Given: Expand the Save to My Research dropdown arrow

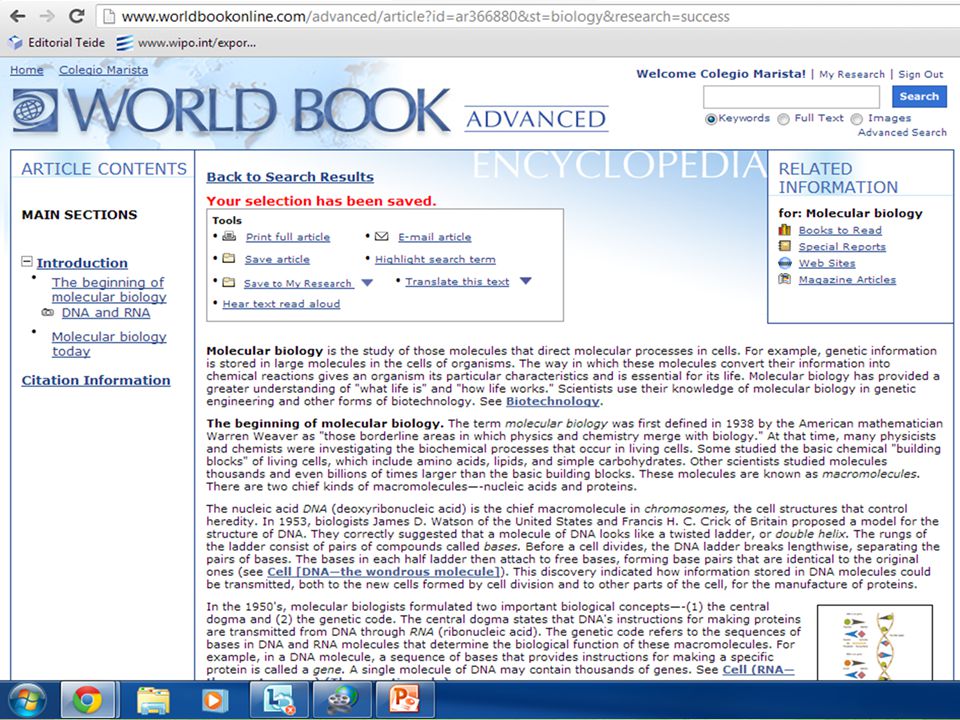Looking at the screenshot, I should point(367,282).
